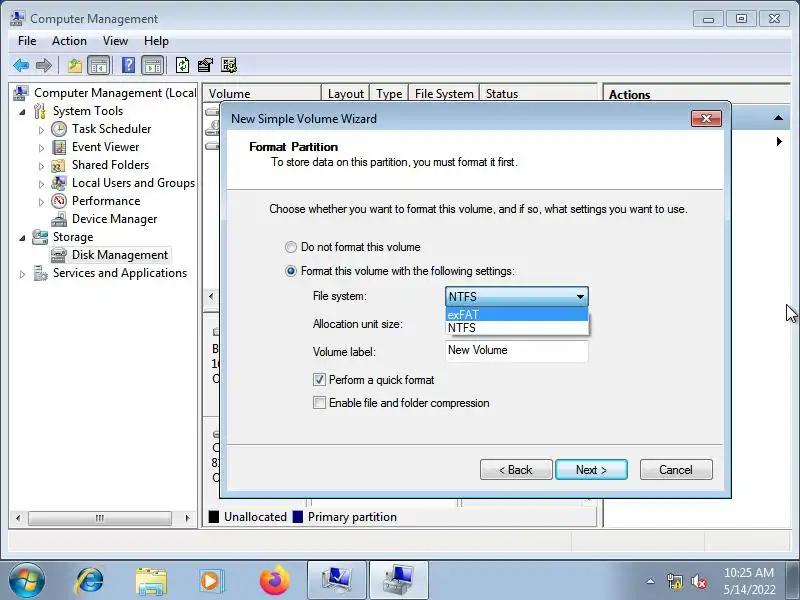Choose exFAT from file system list
Screen dimensions: 800x600
517,314
